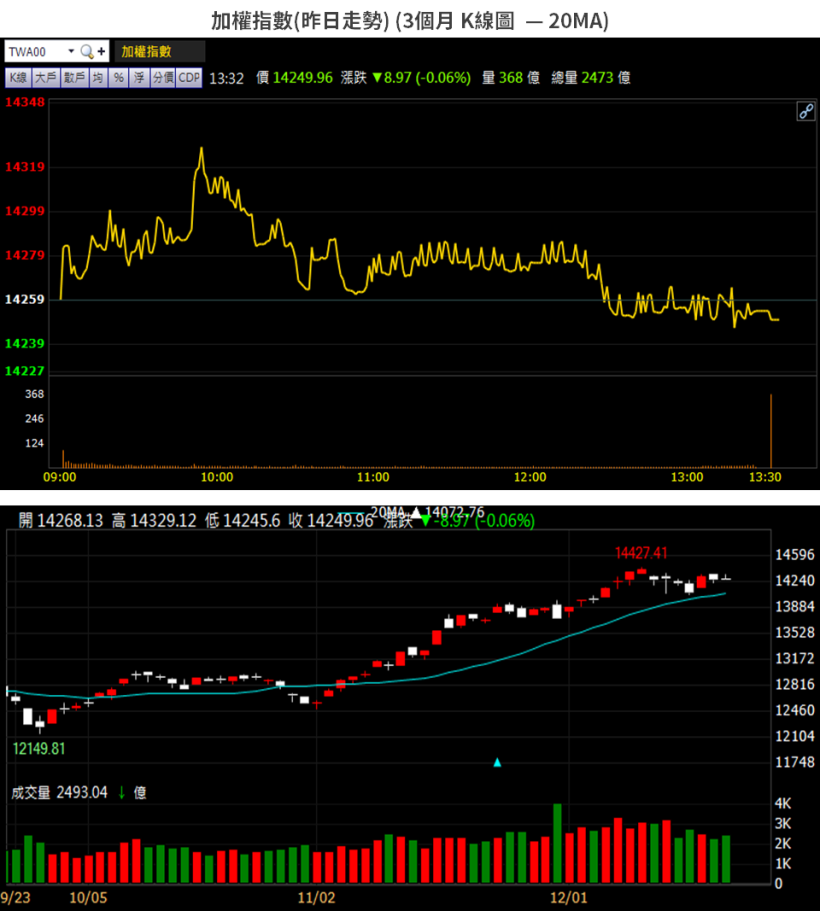Click the 11748 K-line price axis label
The width and height of the screenshot is (820, 911).
point(795,762)
